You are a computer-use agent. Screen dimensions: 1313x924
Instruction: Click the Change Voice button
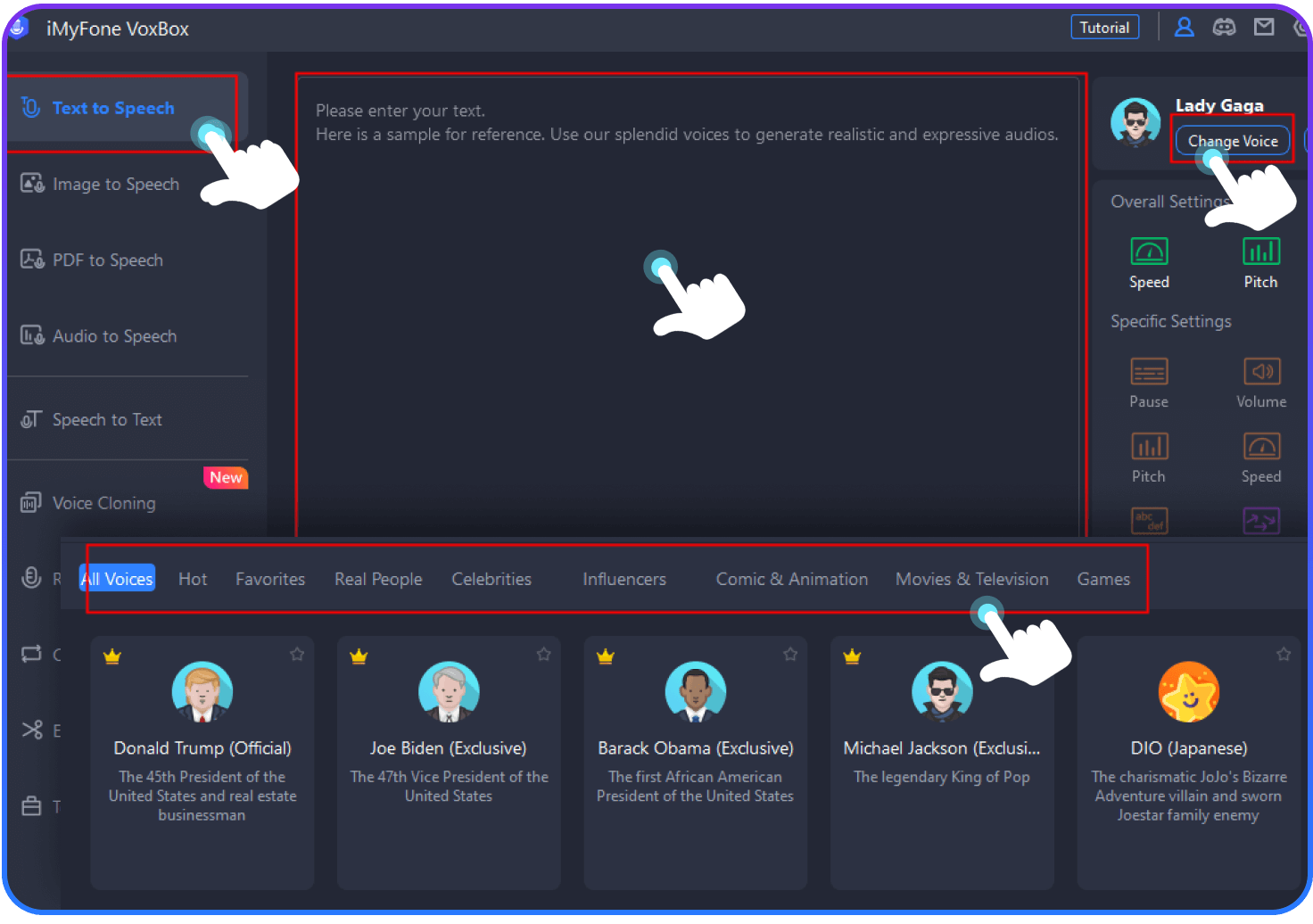coord(1233,141)
